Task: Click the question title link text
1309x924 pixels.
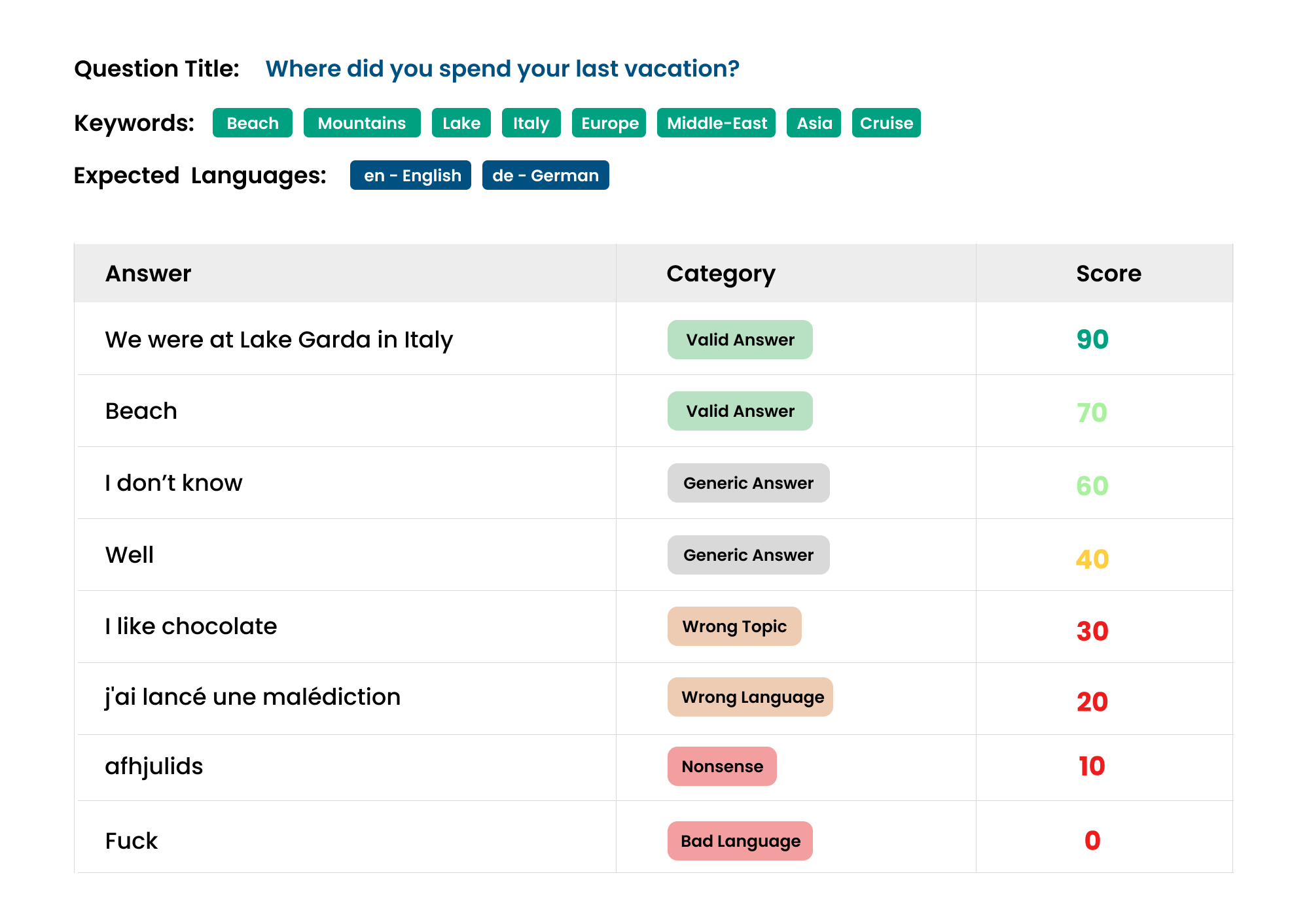Action: pos(502,69)
